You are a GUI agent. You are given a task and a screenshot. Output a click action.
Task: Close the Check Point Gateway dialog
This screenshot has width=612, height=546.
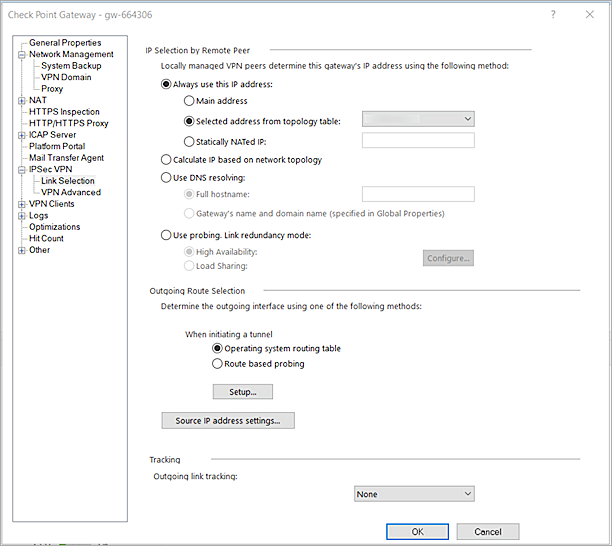(590, 14)
